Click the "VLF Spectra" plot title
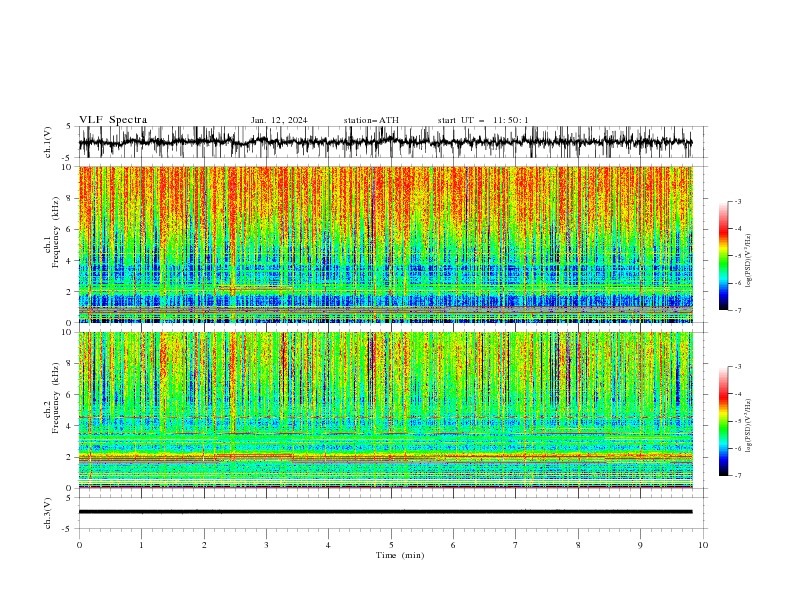The image size is (792, 612). 113,120
